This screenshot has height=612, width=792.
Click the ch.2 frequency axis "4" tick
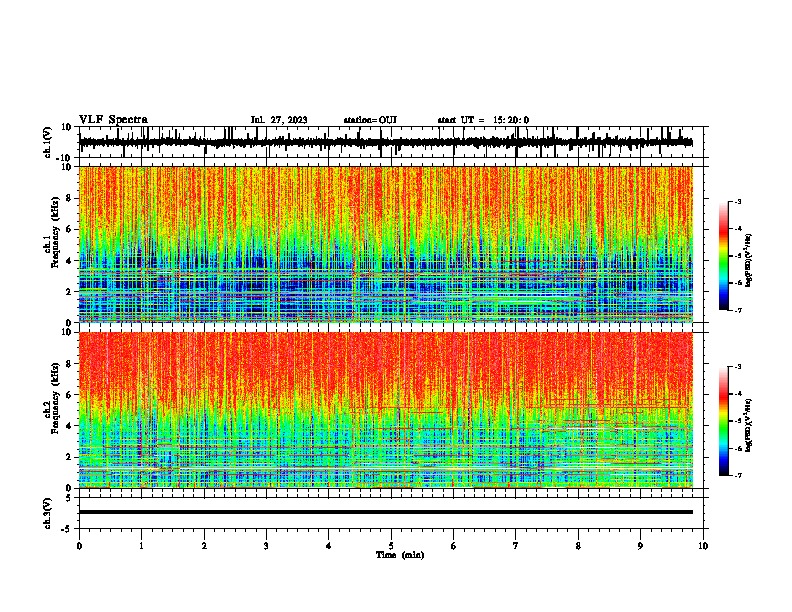69,426
